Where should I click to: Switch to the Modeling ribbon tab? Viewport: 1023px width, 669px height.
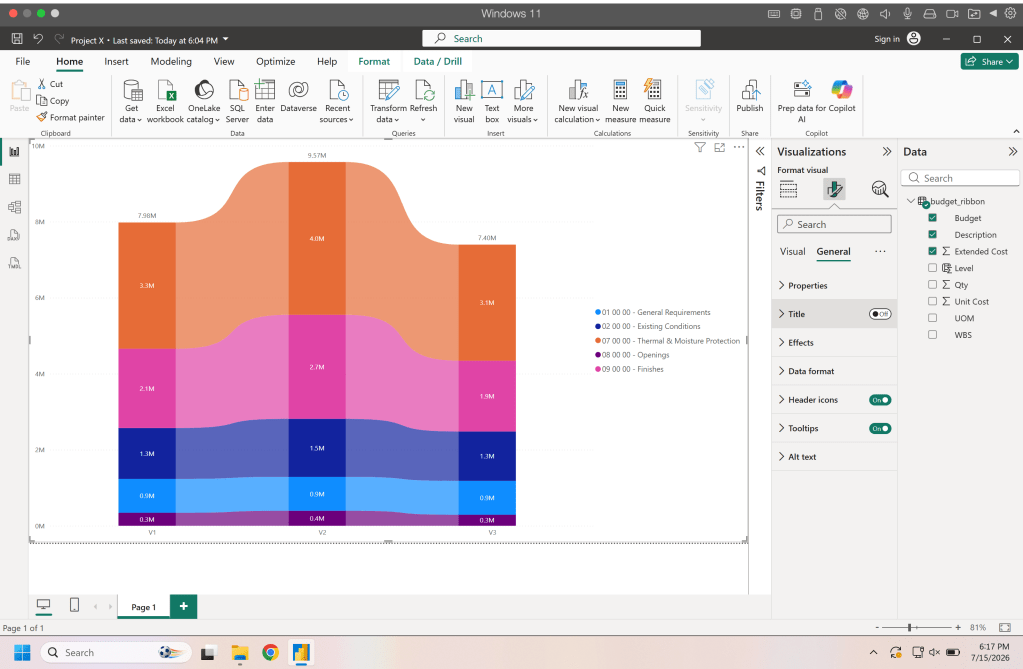click(171, 61)
